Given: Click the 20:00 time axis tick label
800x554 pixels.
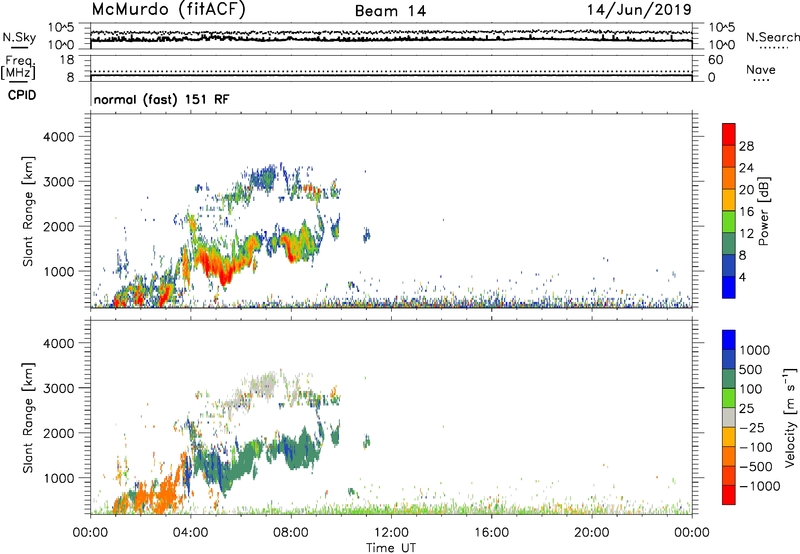Looking at the screenshot, I should (591, 533).
